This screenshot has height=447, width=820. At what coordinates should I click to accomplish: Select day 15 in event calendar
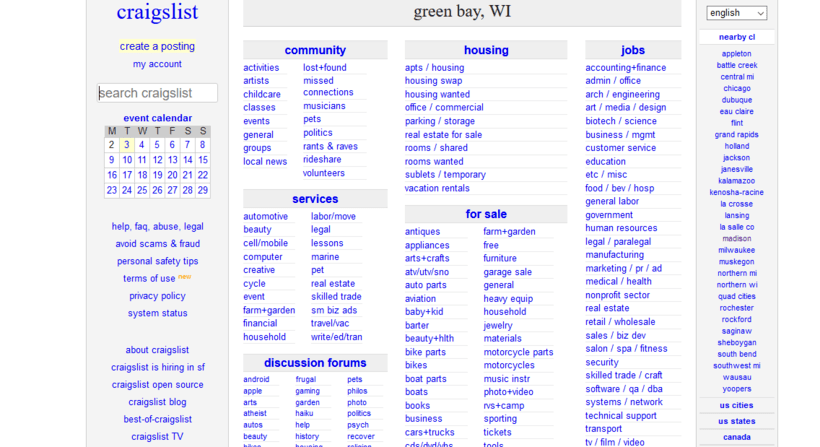tap(203, 160)
